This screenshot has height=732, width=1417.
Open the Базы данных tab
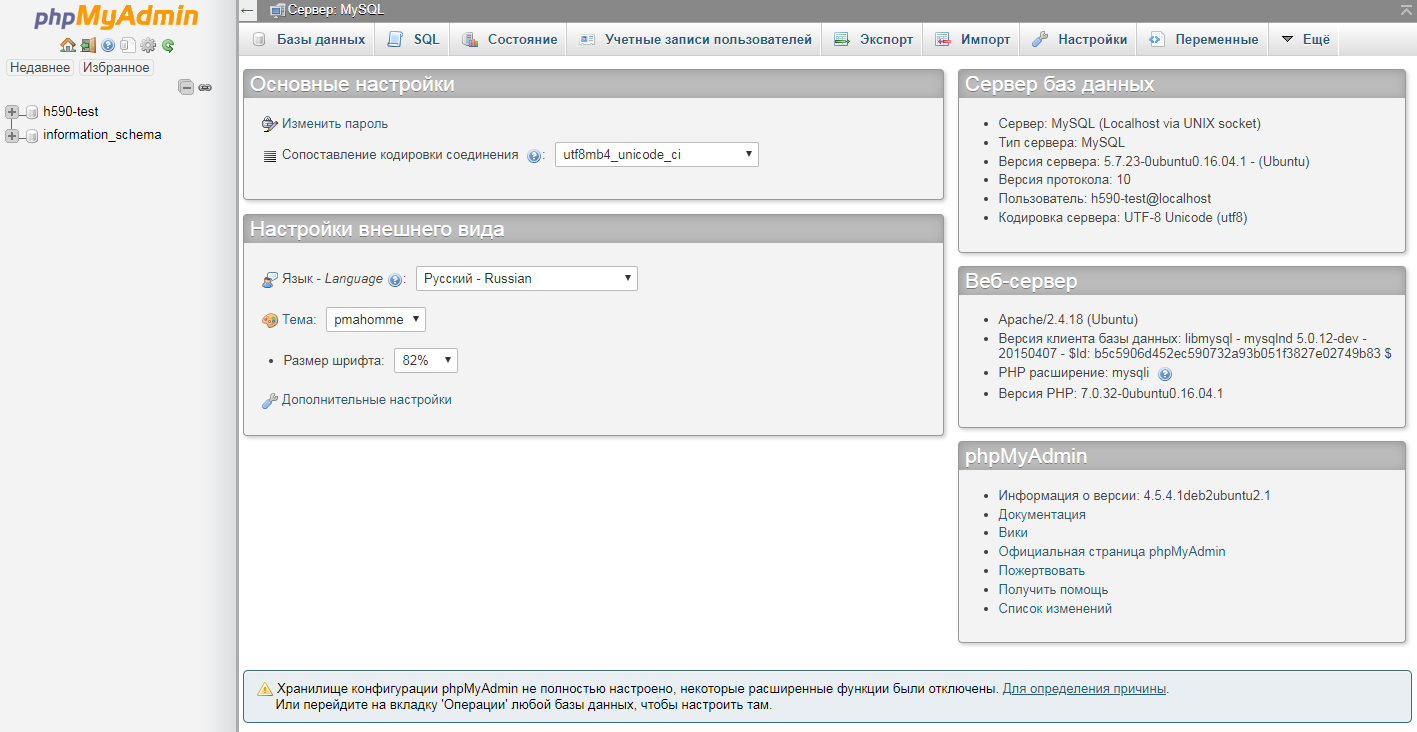tap(309, 40)
